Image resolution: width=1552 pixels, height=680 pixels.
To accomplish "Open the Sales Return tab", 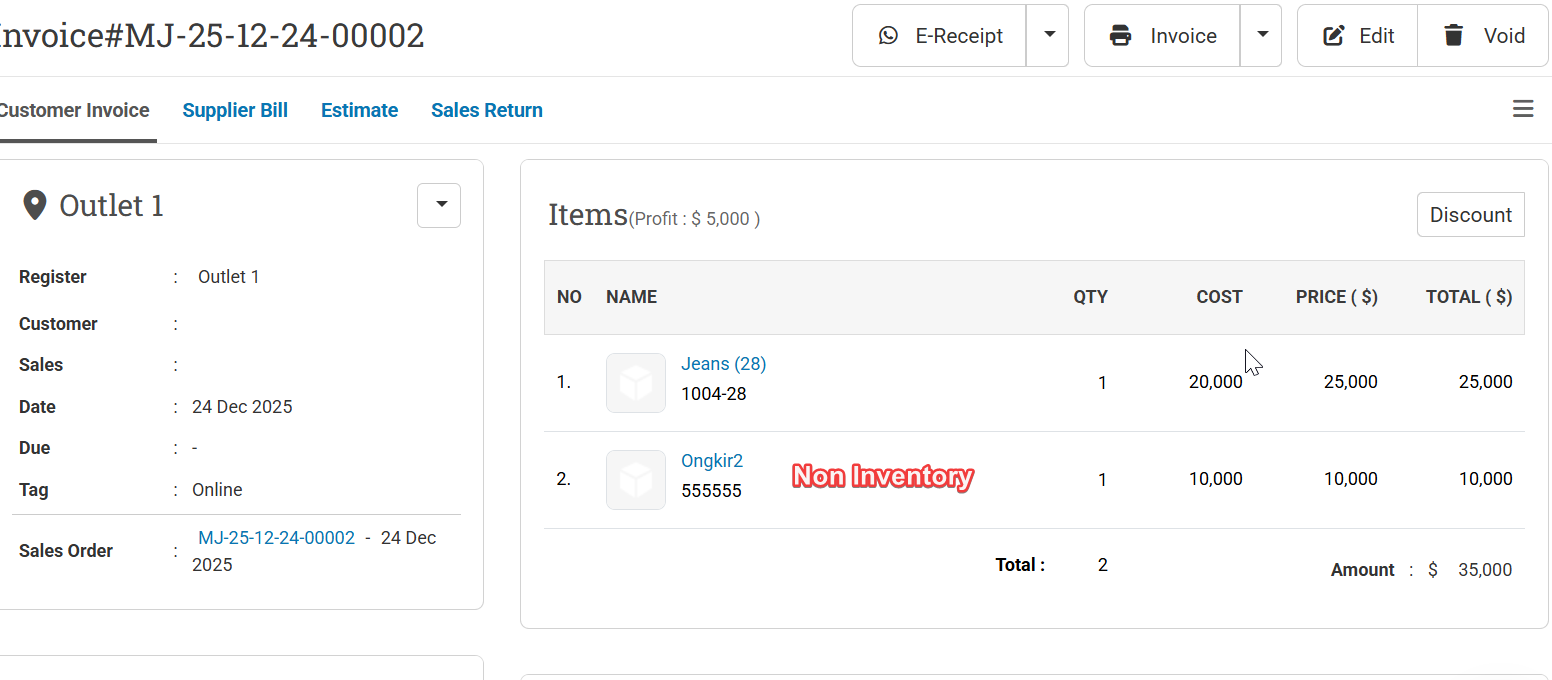I will (487, 110).
